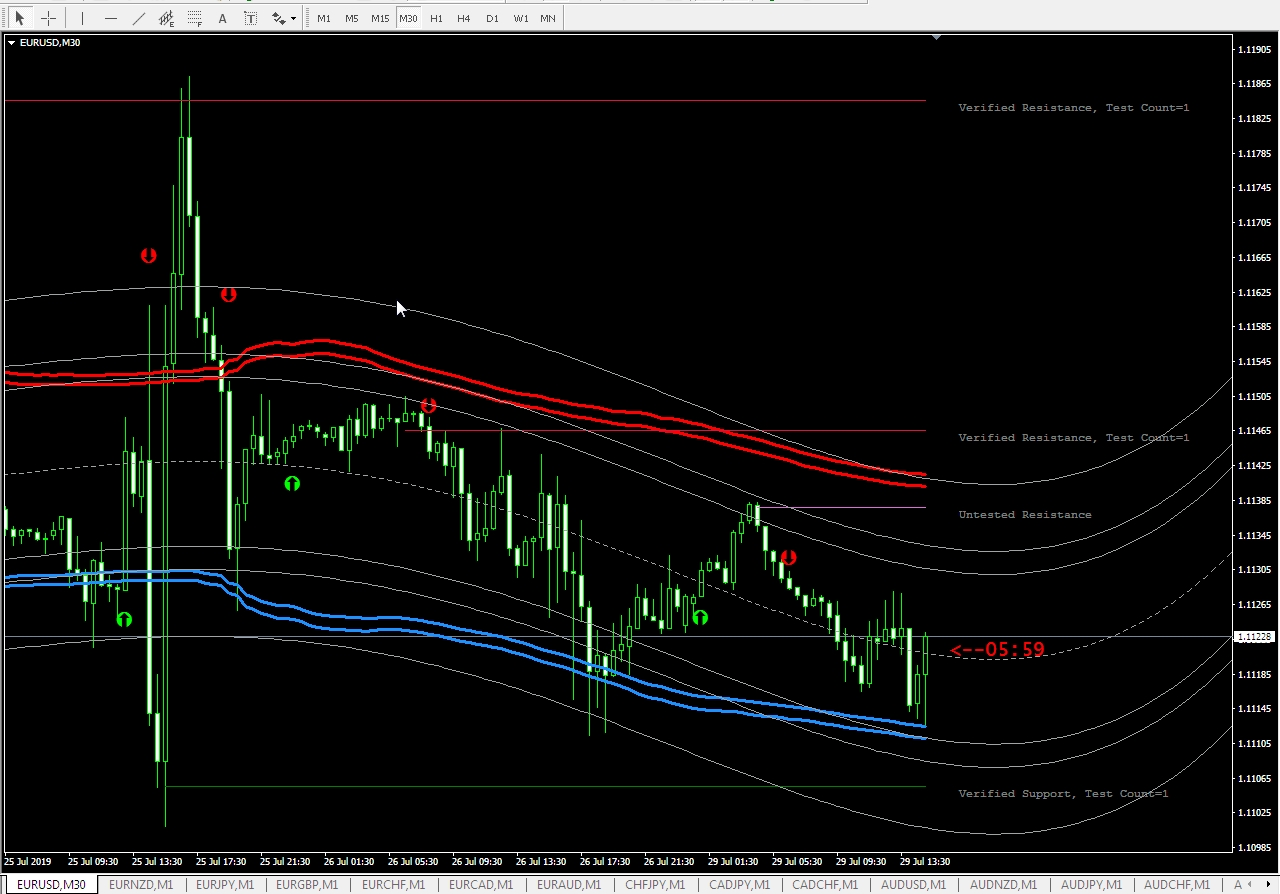Switch chart to MN timeframe
The width and height of the screenshot is (1280, 894).
[x=548, y=18]
